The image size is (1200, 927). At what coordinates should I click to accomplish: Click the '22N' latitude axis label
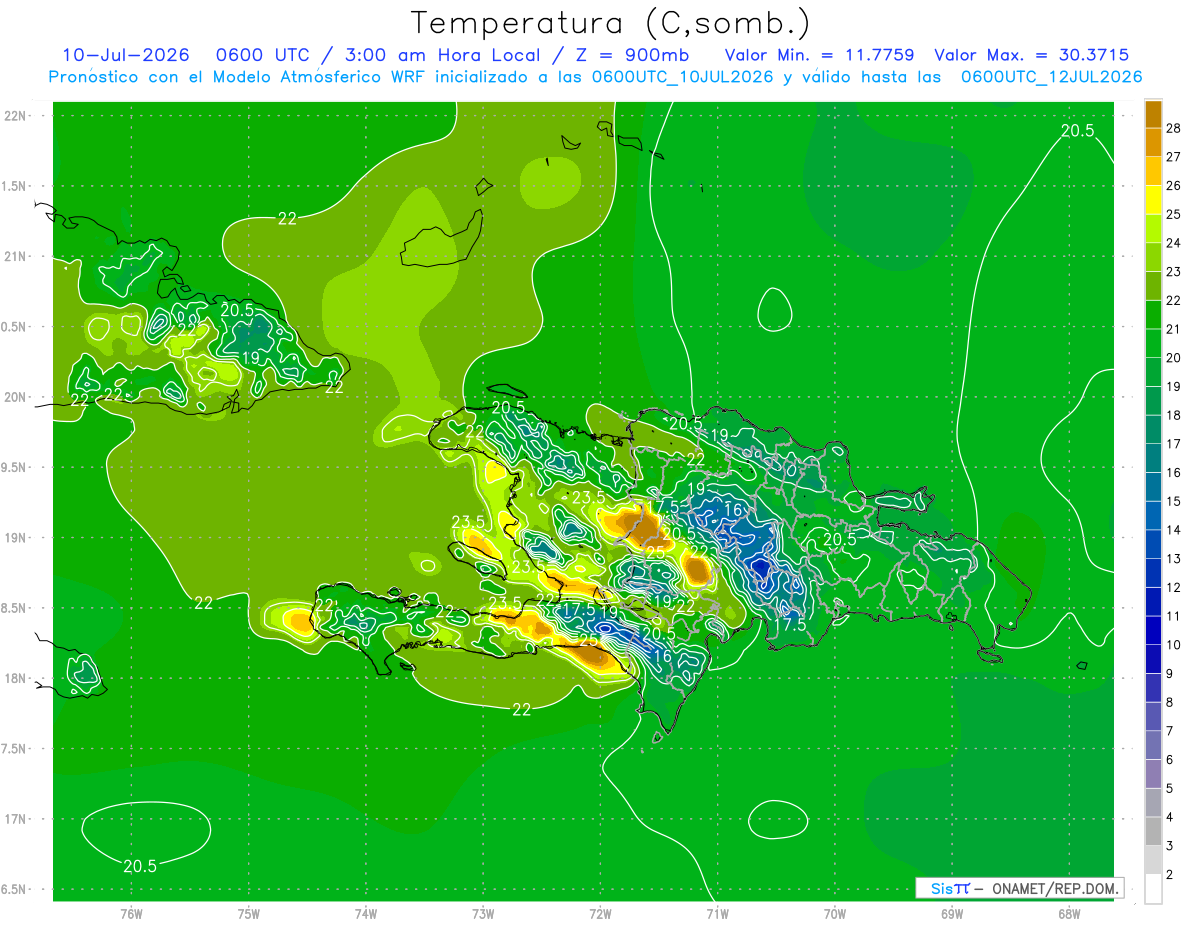tap(15, 116)
